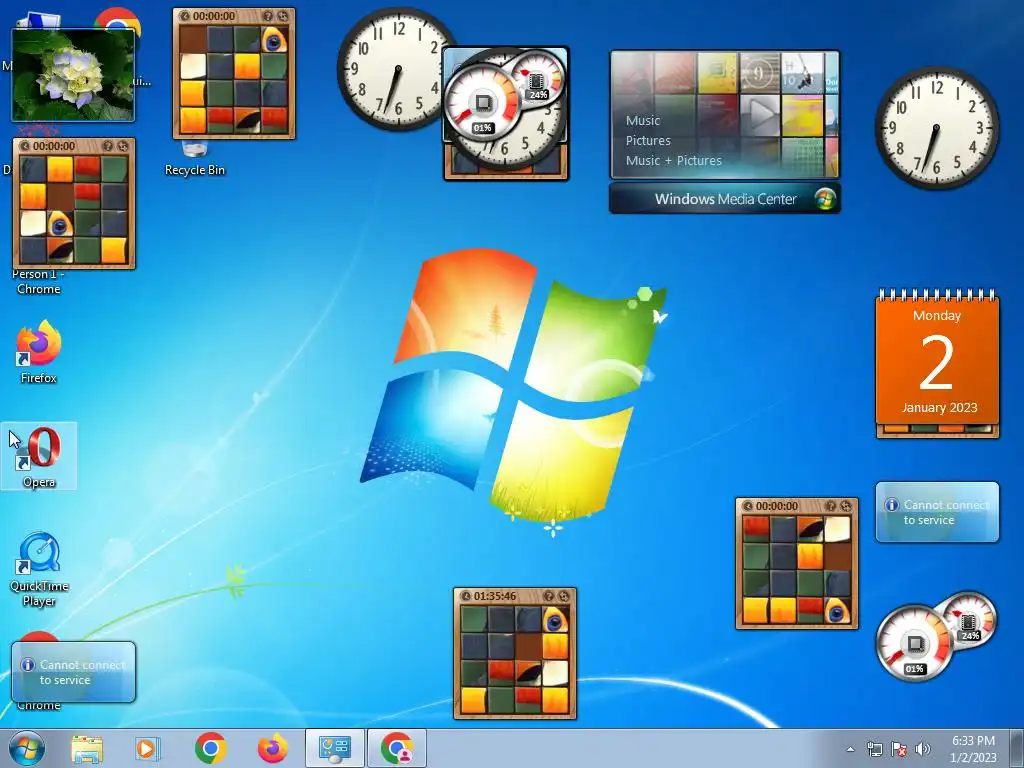Image resolution: width=1024 pixels, height=768 pixels.
Task: Click the flower picture in the slideshow gadget
Action: (73, 75)
